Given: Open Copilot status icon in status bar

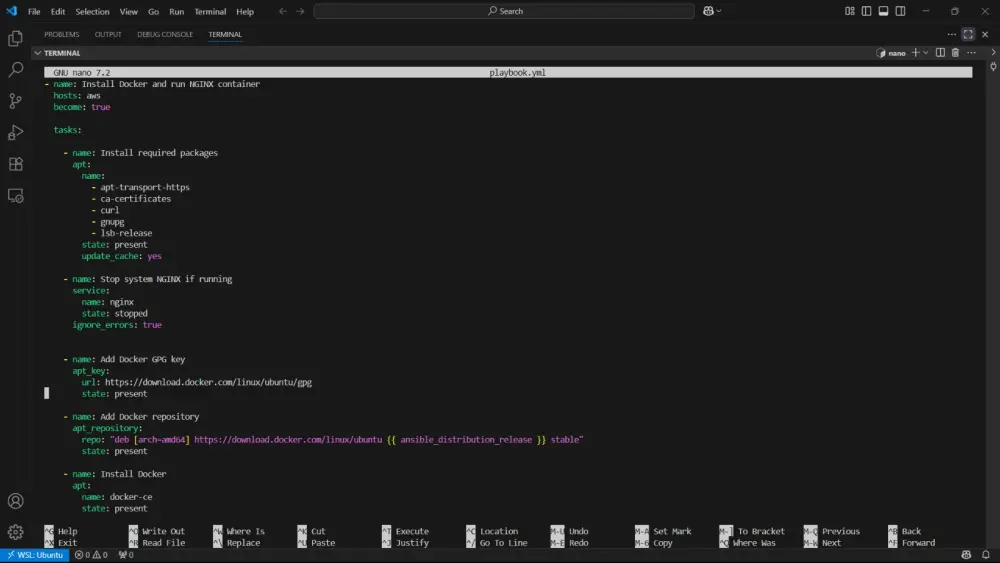Looking at the screenshot, I should click(966, 555).
